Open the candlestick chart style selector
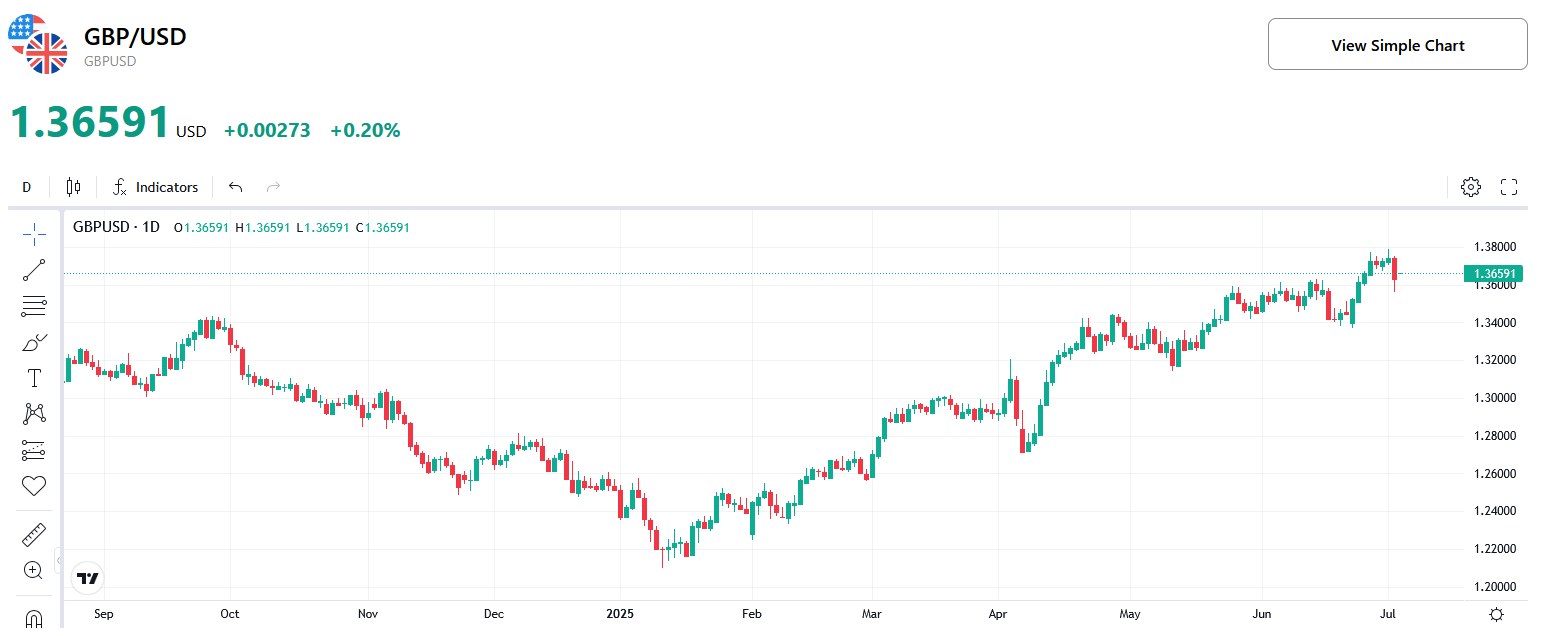 pyautogui.click(x=72, y=186)
